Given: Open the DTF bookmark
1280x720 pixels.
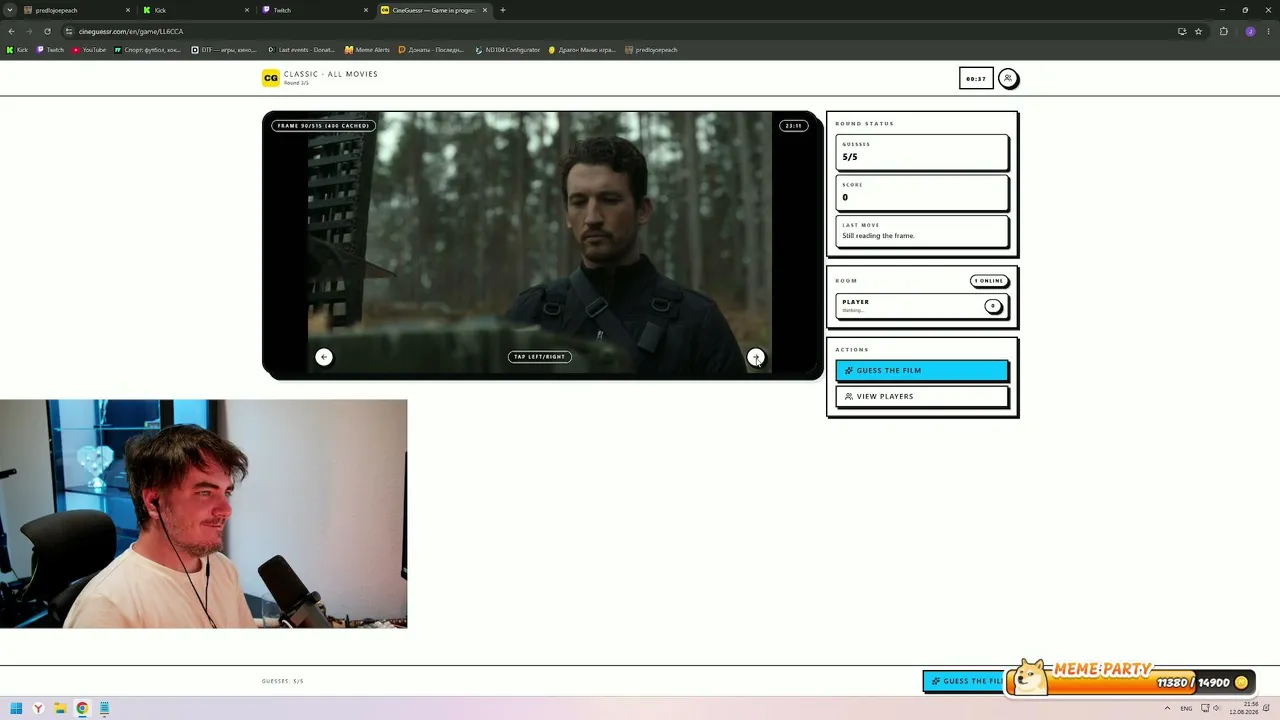Looking at the screenshot, I should (224, 50).
